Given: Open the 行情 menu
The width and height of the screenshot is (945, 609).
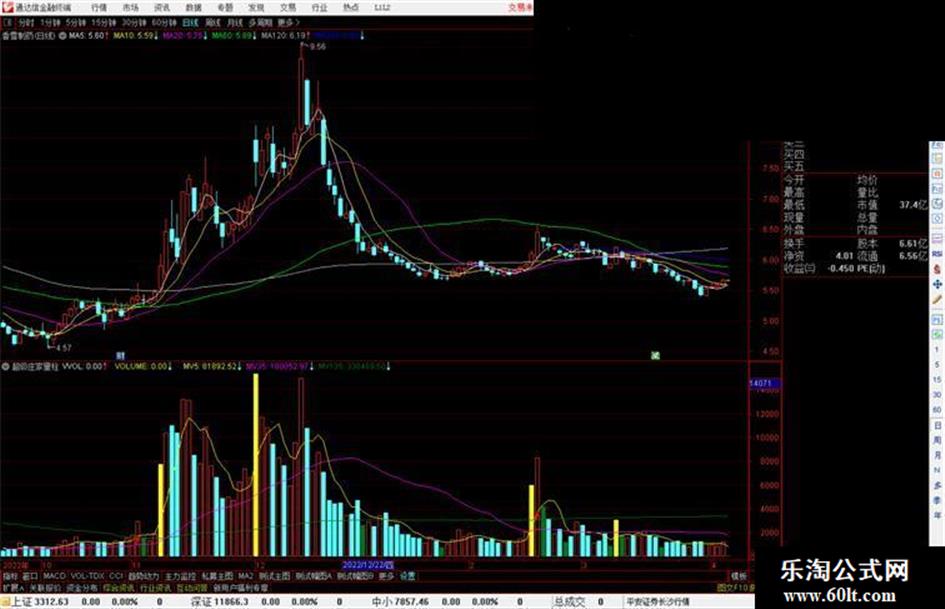Looking at the screenshot, I should click(x=99, y=8).
